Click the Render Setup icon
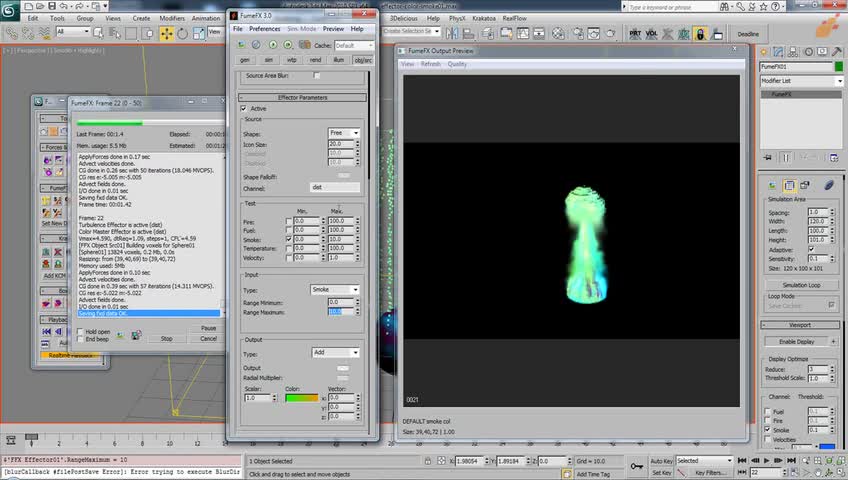 tap(578, 34)
